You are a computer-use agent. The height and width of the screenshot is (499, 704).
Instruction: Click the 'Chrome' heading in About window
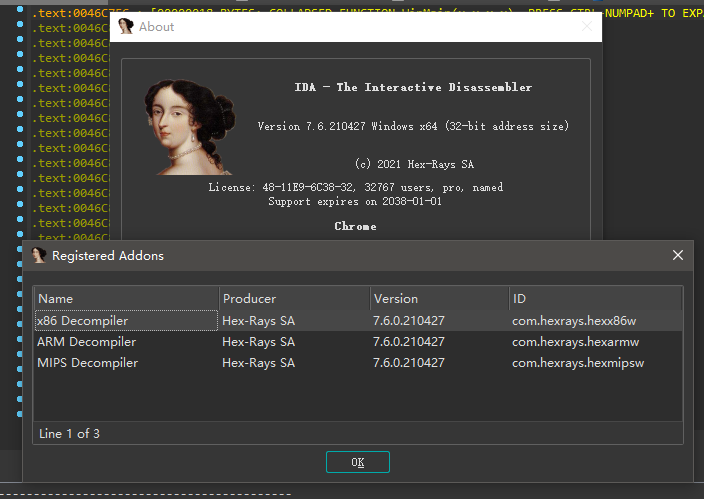click(355, 226)
